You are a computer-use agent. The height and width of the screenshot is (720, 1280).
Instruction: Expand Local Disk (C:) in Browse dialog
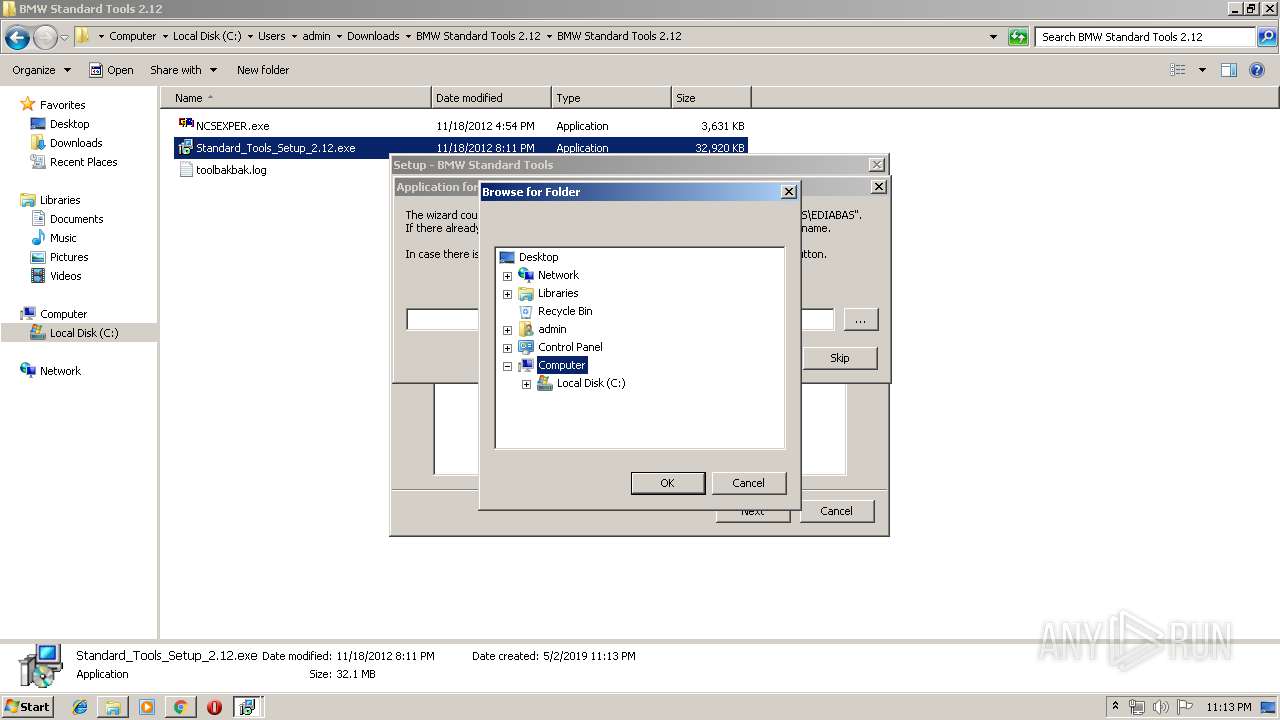click(526, 384)
